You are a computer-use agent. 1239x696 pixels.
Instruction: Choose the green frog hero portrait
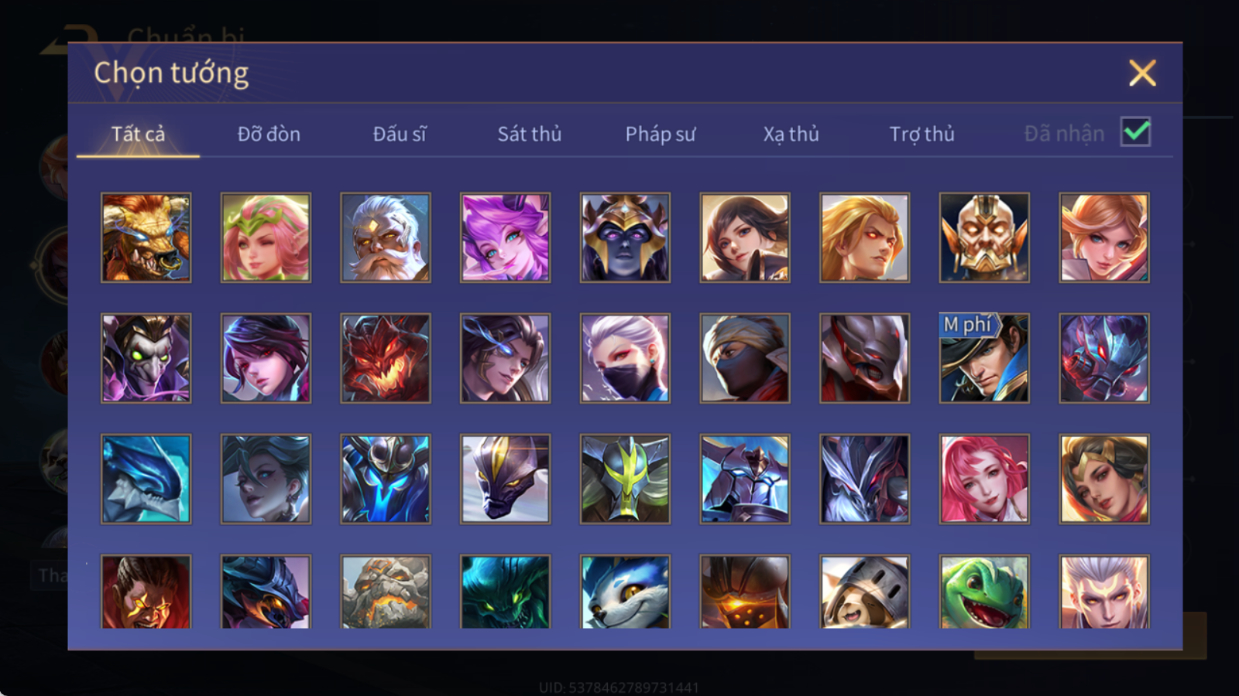pos(984,593)
